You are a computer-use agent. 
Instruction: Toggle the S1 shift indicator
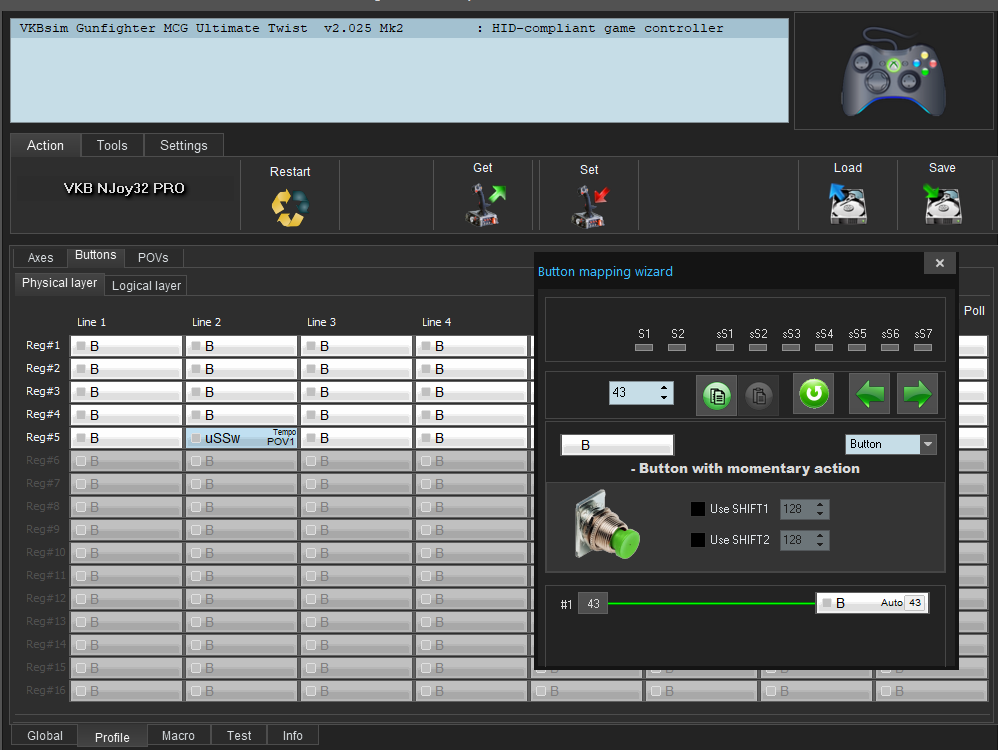pyautogui.click(x=644, y=347)
